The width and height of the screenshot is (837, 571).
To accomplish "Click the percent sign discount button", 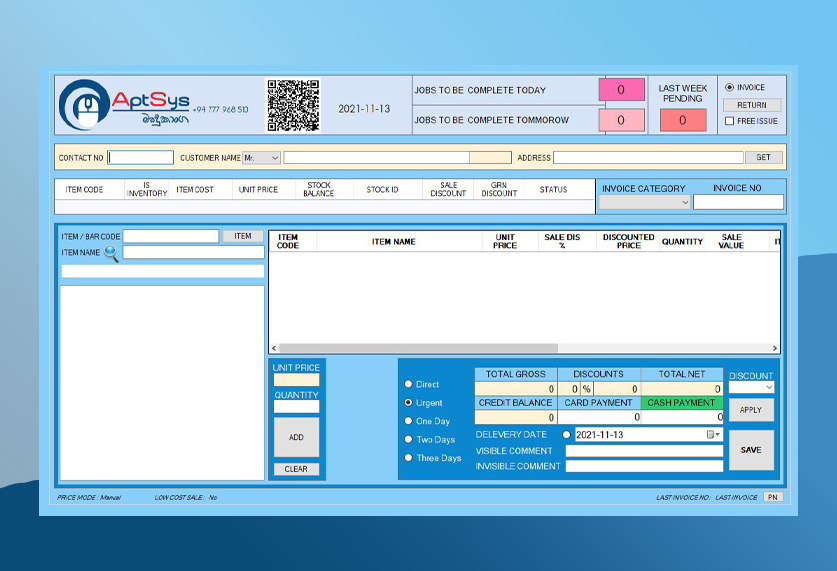I will (x=587, y=389).
